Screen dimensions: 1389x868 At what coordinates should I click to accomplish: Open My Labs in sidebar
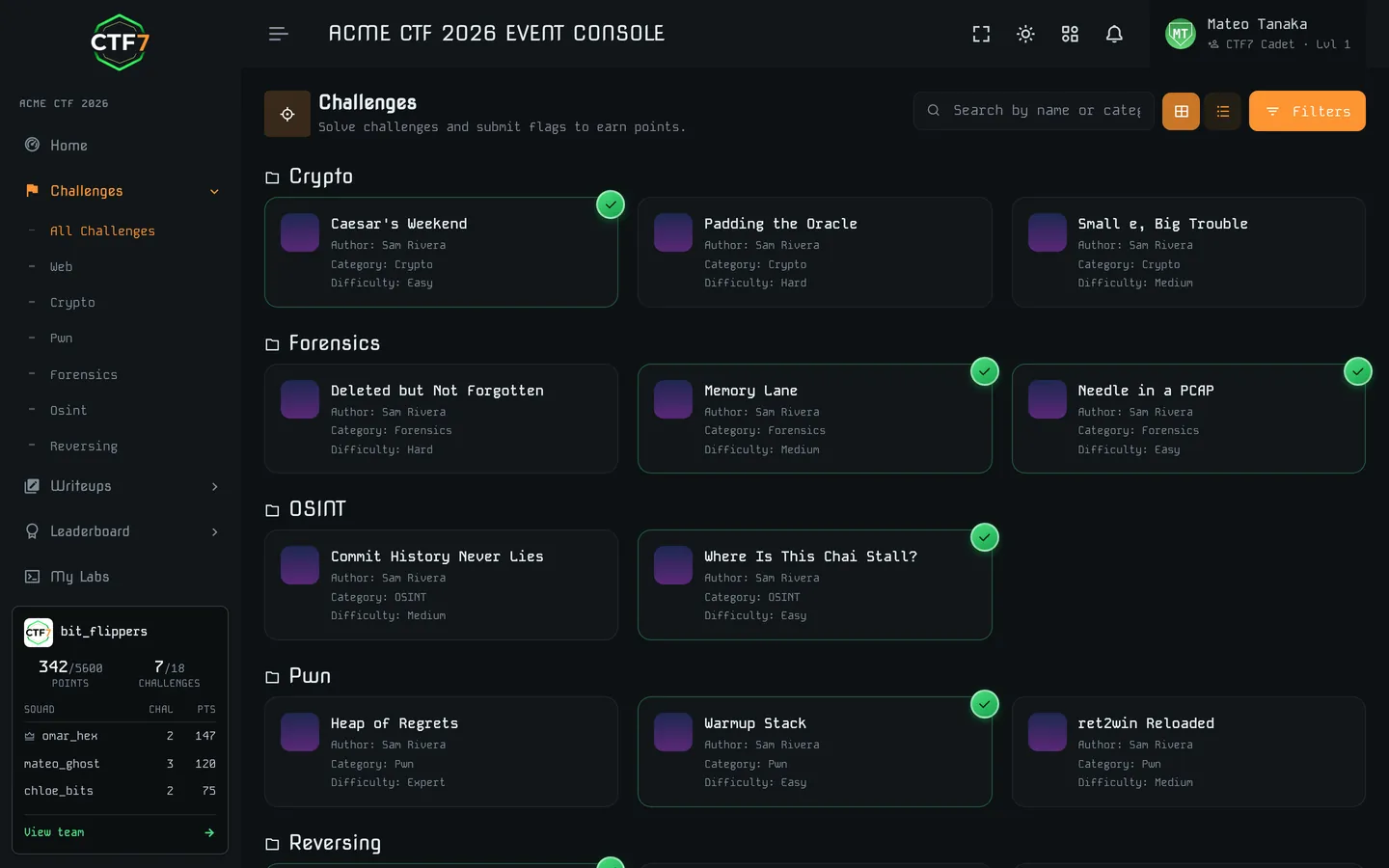pos(121,577)
